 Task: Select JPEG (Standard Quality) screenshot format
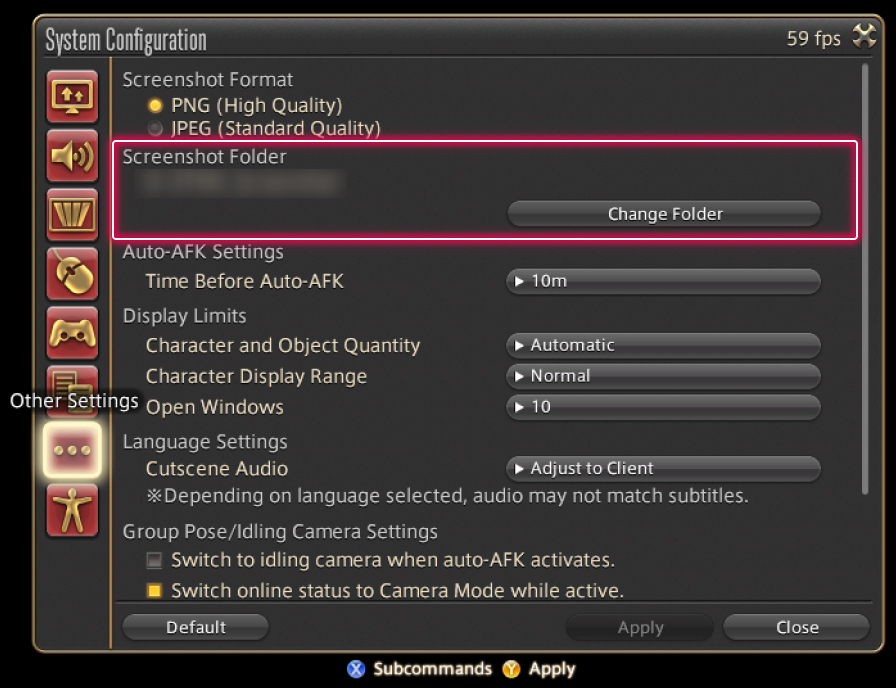click(x=155, y=128)
